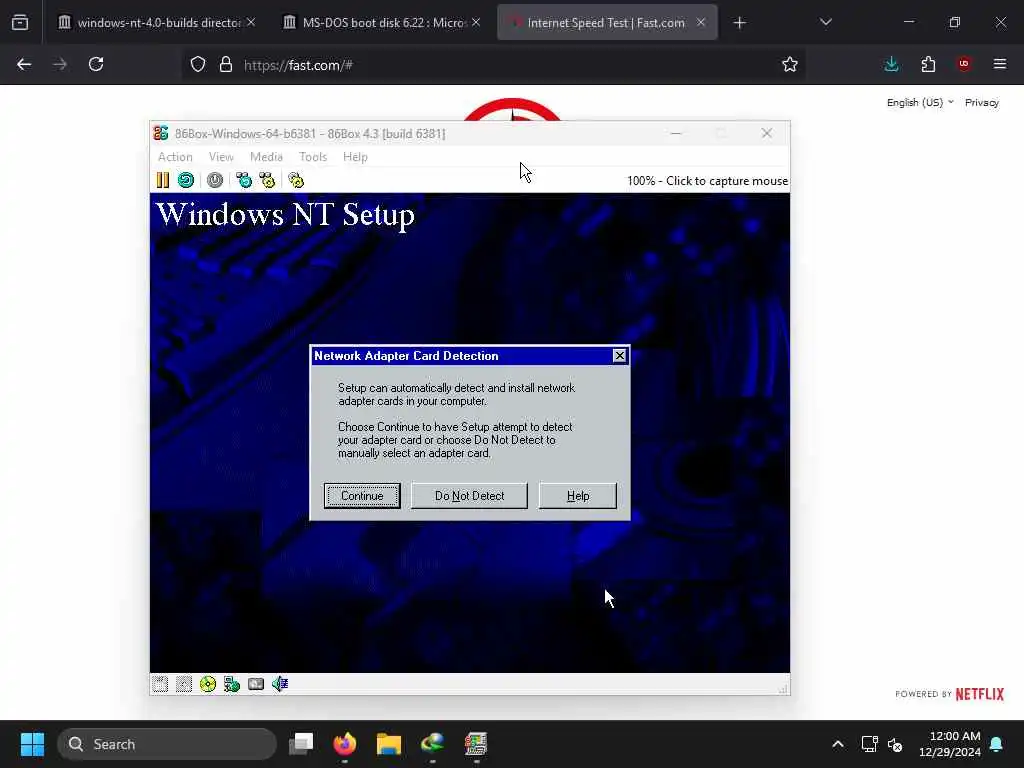Open File Explorer from the taskbar
1024x768 pixels.
(x=389, y=744)
